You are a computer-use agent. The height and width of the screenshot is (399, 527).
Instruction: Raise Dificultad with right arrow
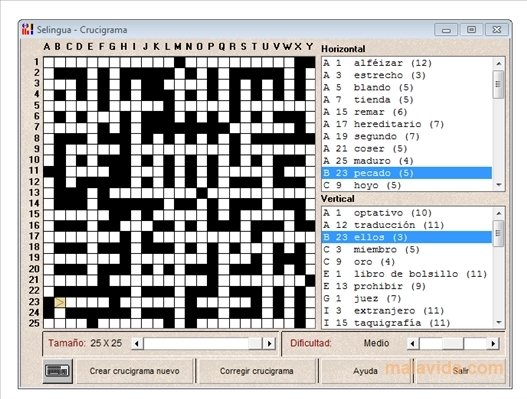(493, 344)
